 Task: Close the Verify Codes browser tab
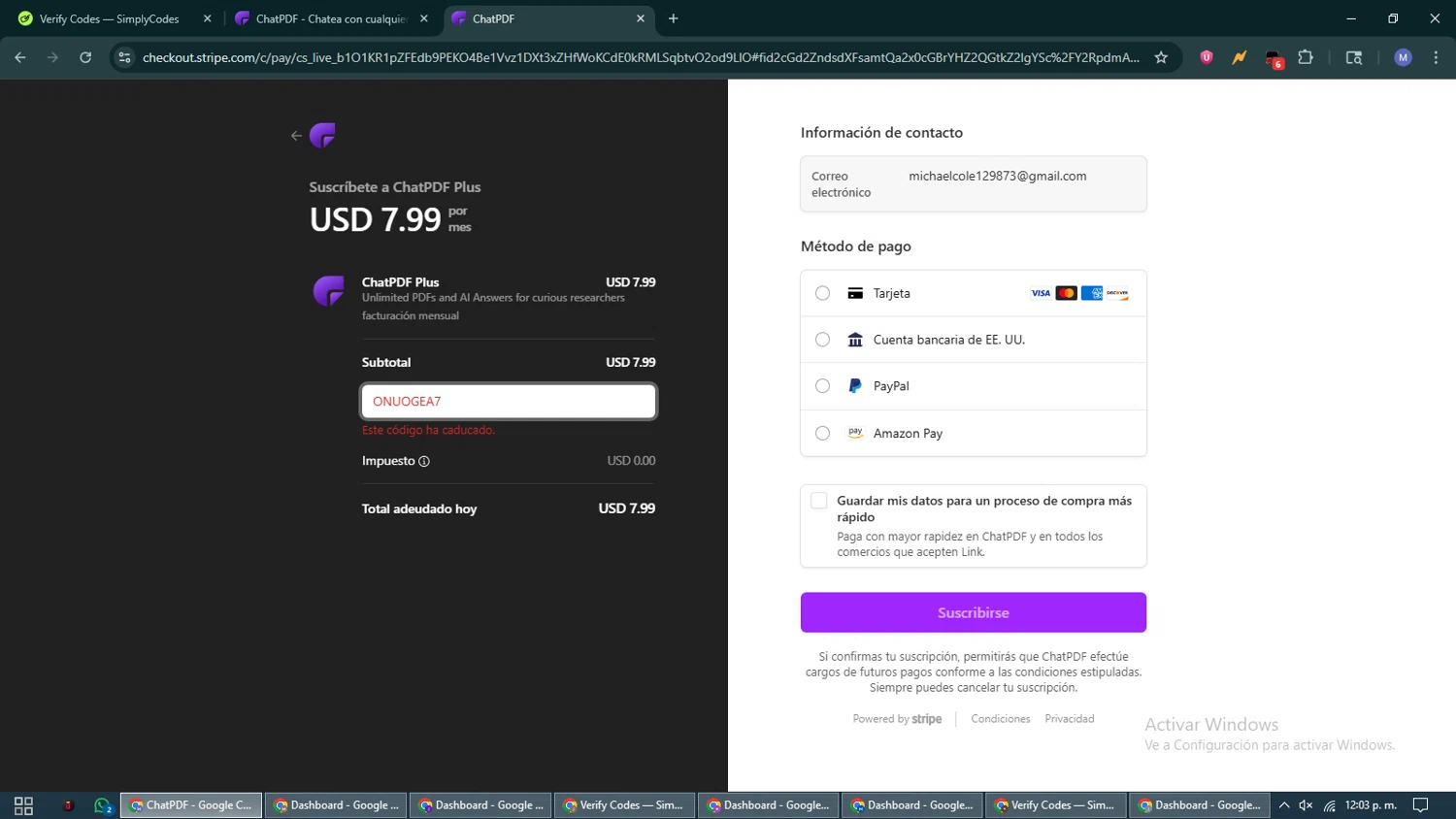[207, 18]
